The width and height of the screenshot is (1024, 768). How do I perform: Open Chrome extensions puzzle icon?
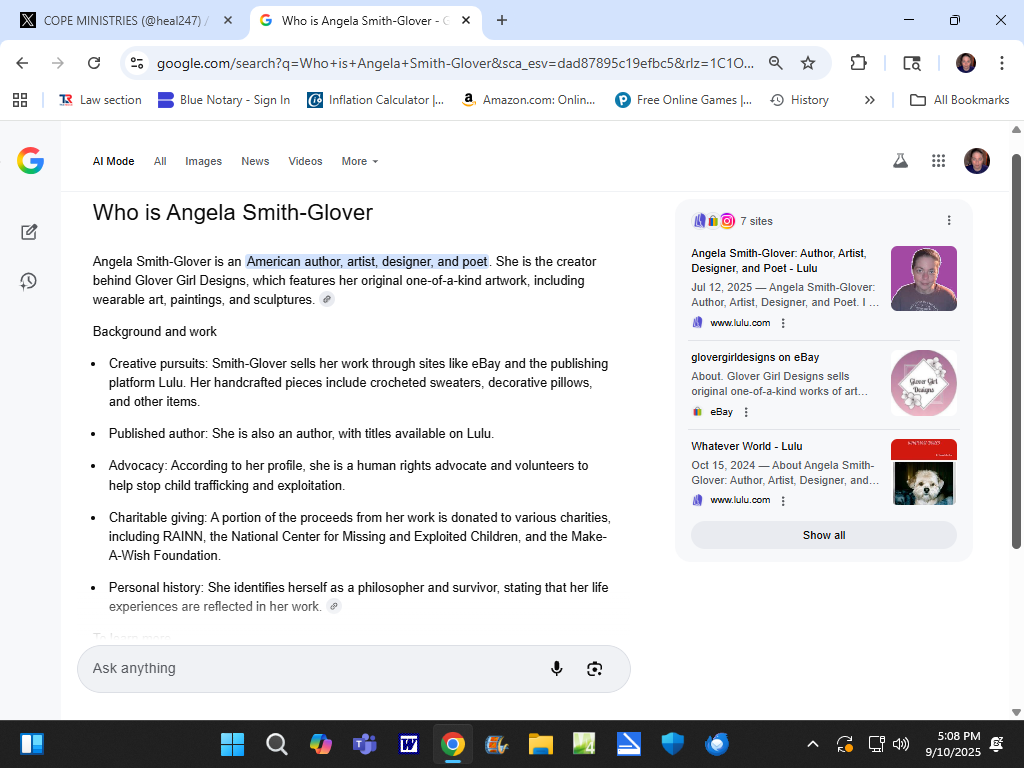[858, 63]
